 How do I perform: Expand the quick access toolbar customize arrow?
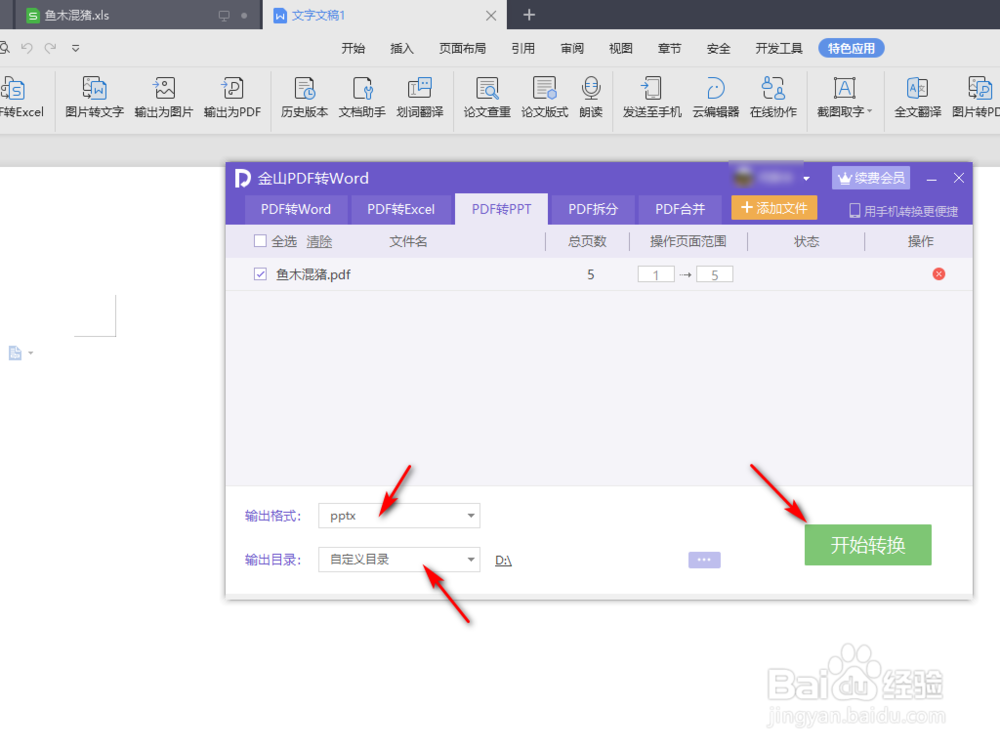(x=75, y=48)
